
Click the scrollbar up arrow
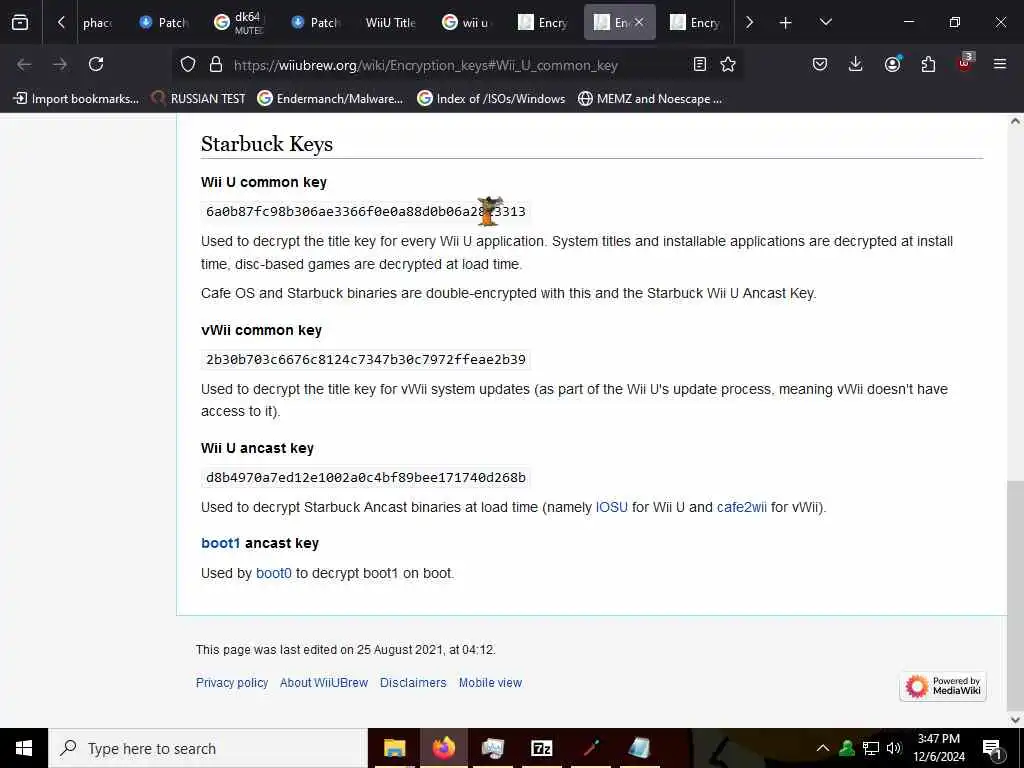(x=1015, y=121)
